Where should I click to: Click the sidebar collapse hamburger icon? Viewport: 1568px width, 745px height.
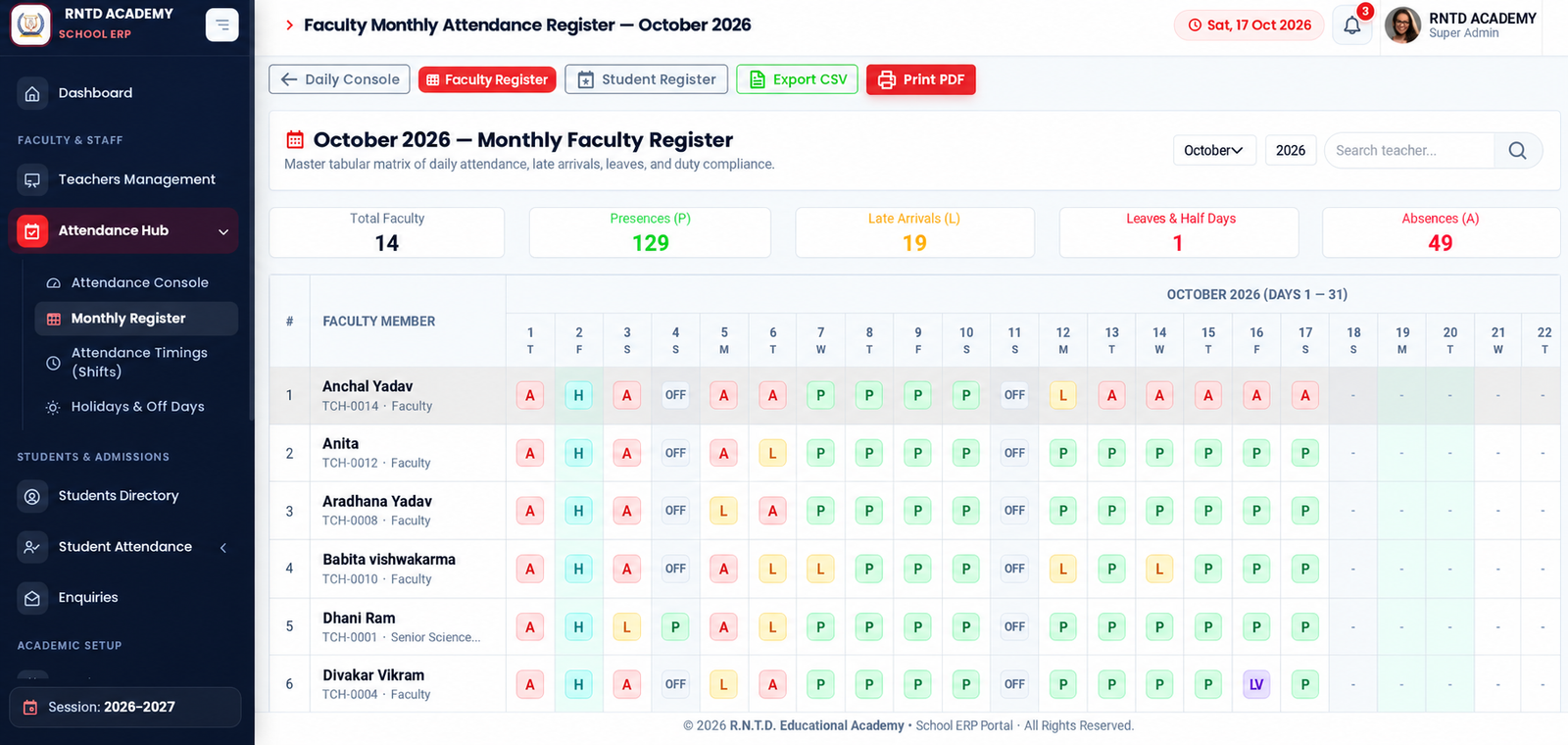tap(222, 25)
